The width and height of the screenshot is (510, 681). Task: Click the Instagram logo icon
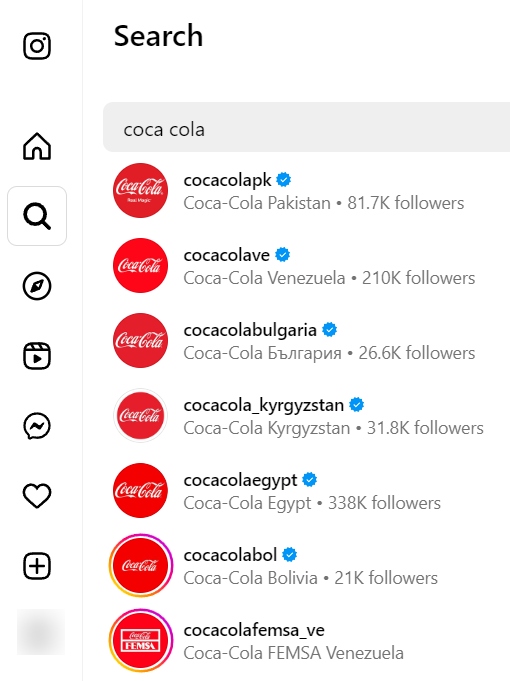37,46
